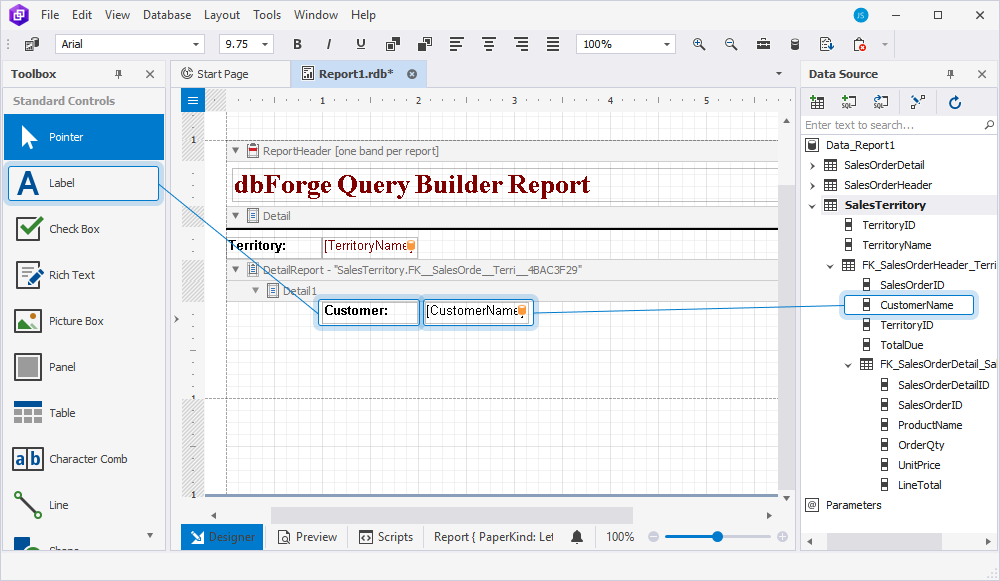Select the Line control in Toolbox
This screenshot has height=581, width=1000.
tap(84, 504)
